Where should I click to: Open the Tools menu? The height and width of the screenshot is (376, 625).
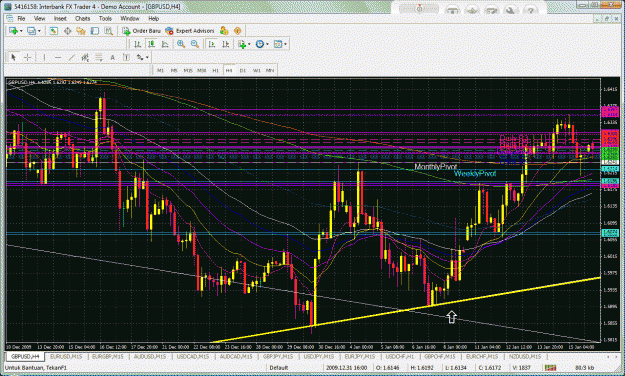click(x=105, y=18)
